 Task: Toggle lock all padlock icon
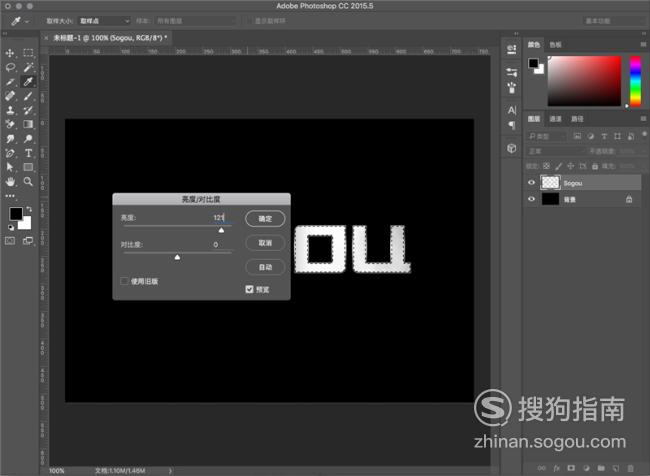pyautogui.click(x=595, y=166)
